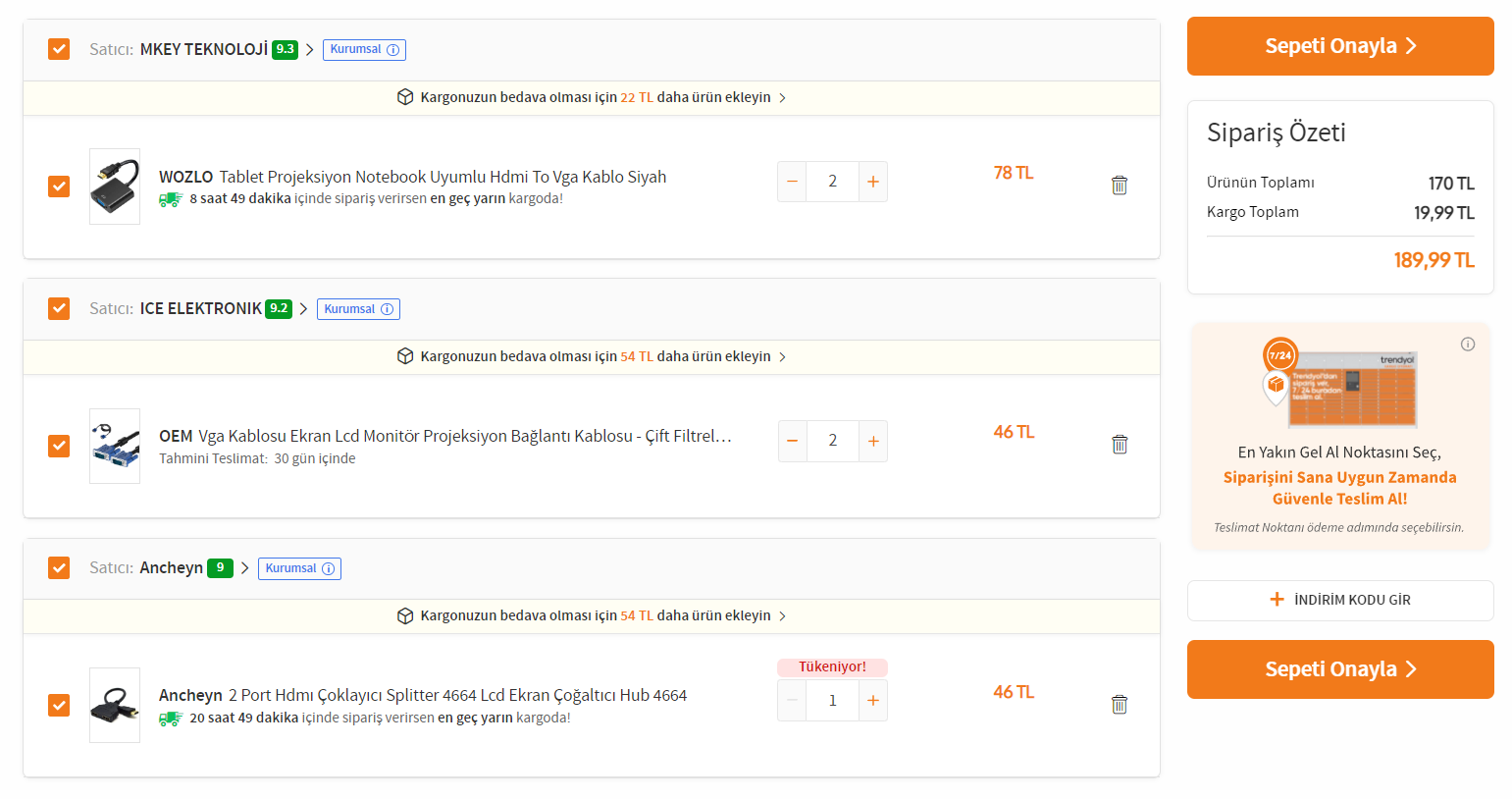Decrease WOZLO cable quantity with minus
The image size is (1512, 799).
(x=792, y=182)
